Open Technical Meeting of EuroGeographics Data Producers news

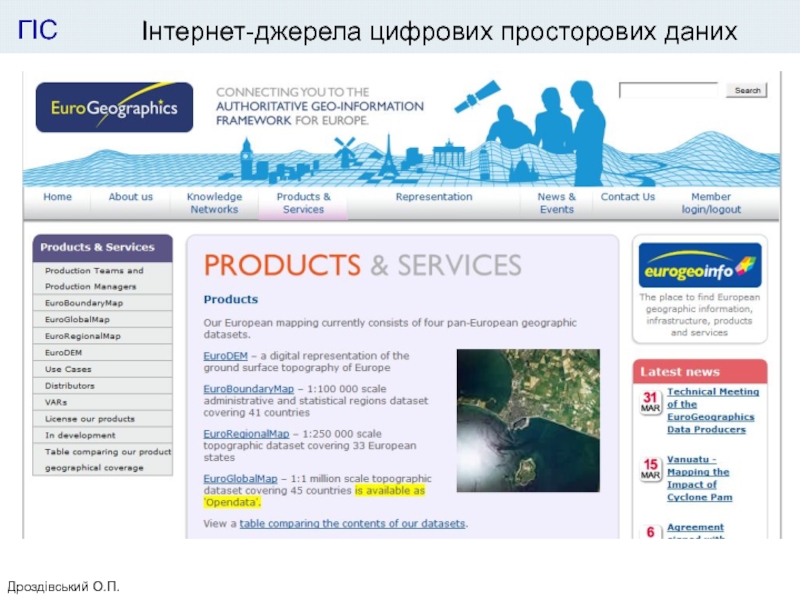pyautogui.click(x=713, y=410)
